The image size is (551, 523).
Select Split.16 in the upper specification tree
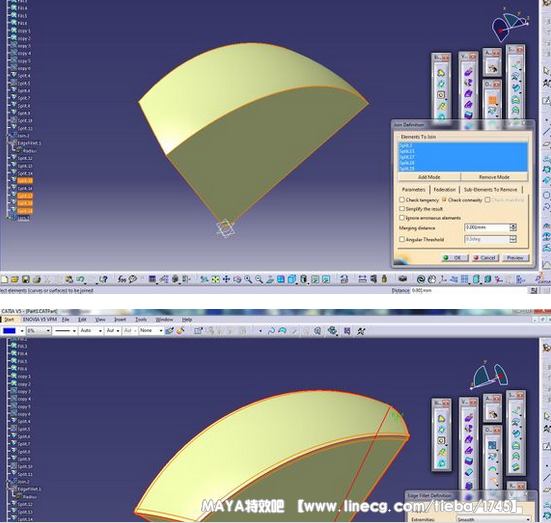click(25, 188)
